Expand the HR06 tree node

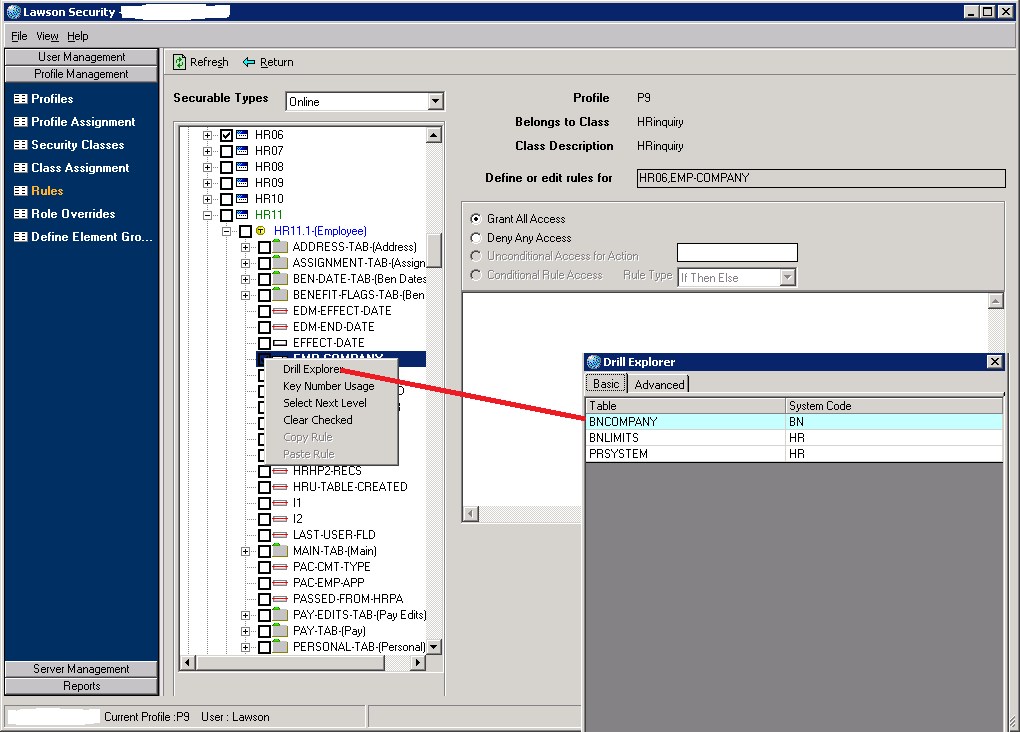pyautogui.click(x=208, y=135)
